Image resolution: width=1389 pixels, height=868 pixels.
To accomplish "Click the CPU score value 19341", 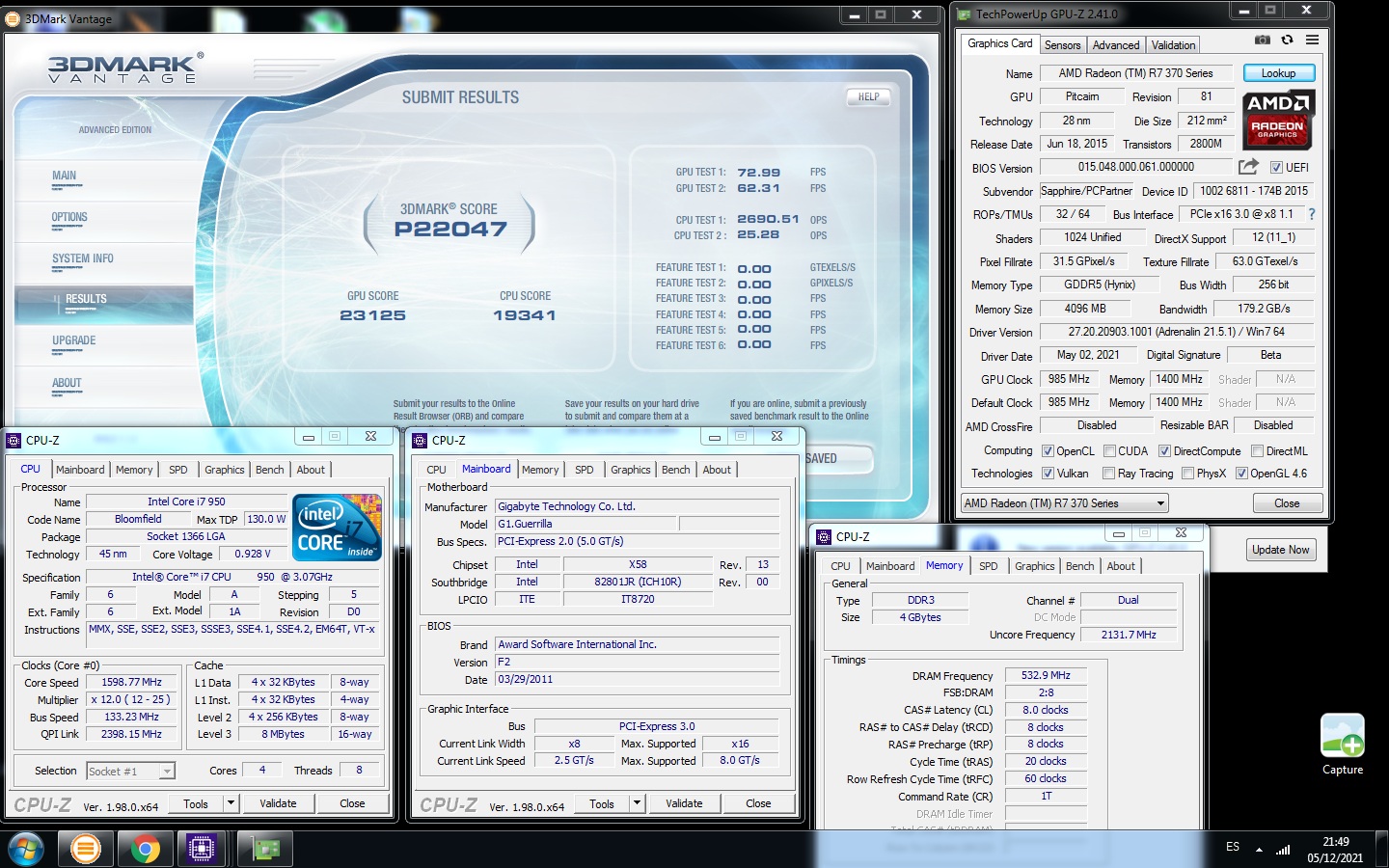I will [524, 315].
